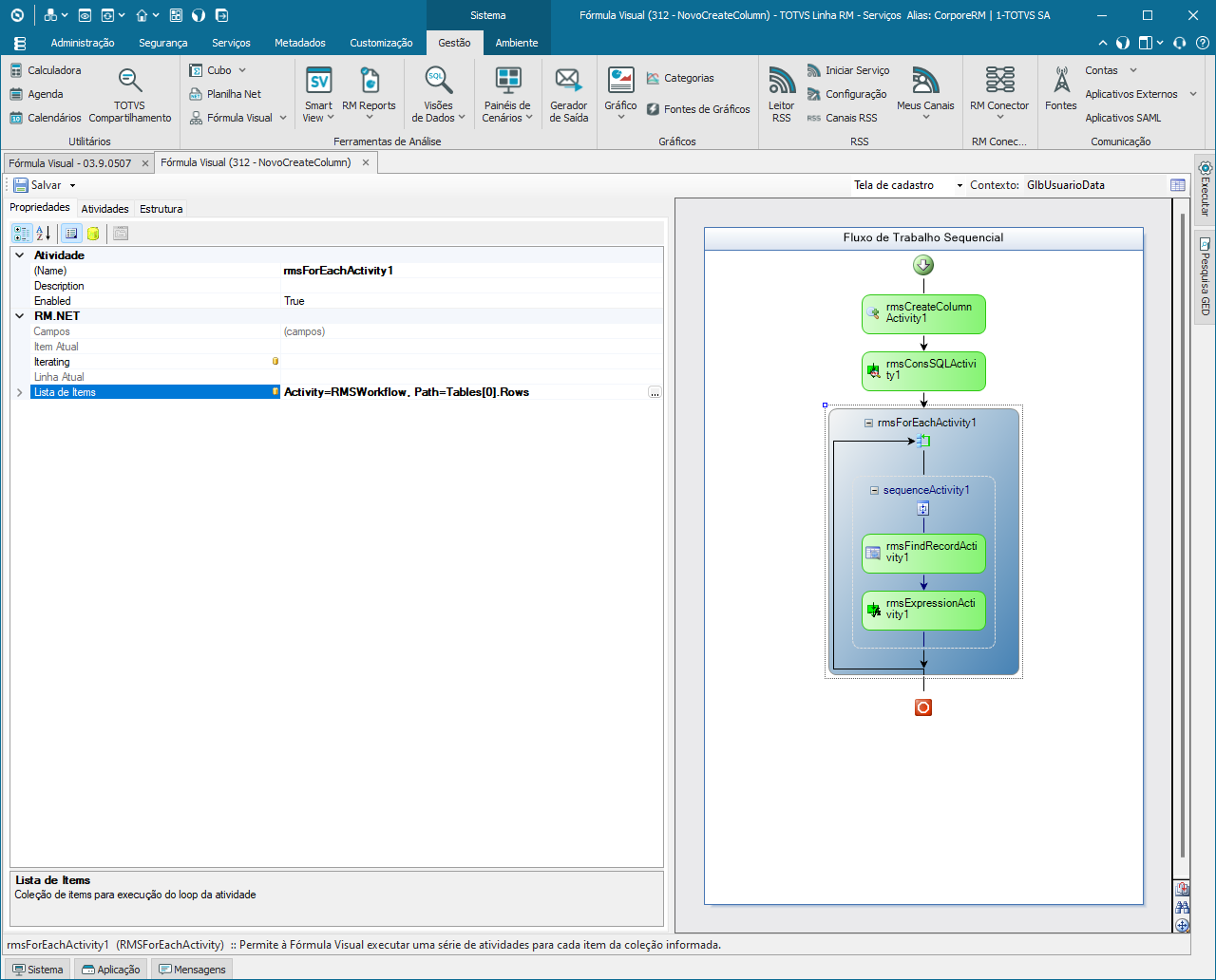Click the ellipsis button for Lista de Items
Image resolution: width=1216 pixels, height=980 pixels.
pos(655,392)
